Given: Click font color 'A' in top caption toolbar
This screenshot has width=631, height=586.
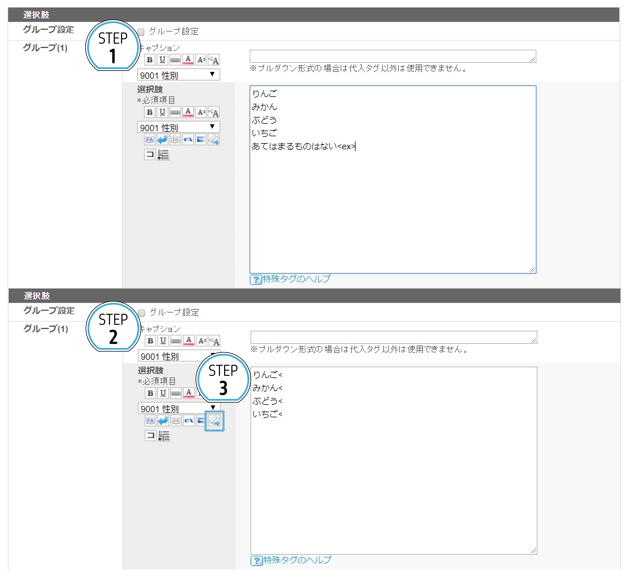Looking at the screenshot, I should (x=188, y=61).
